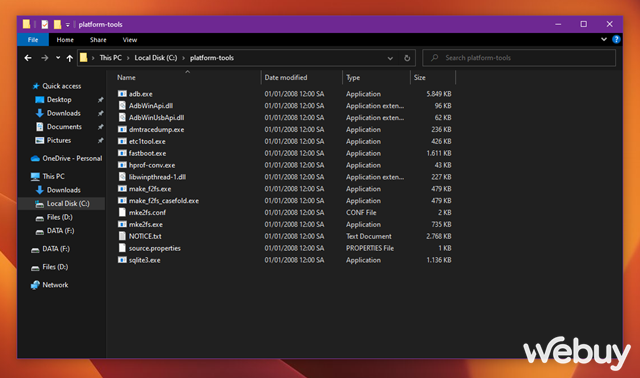Expand the address bar history dropdown

click(390, 58)
